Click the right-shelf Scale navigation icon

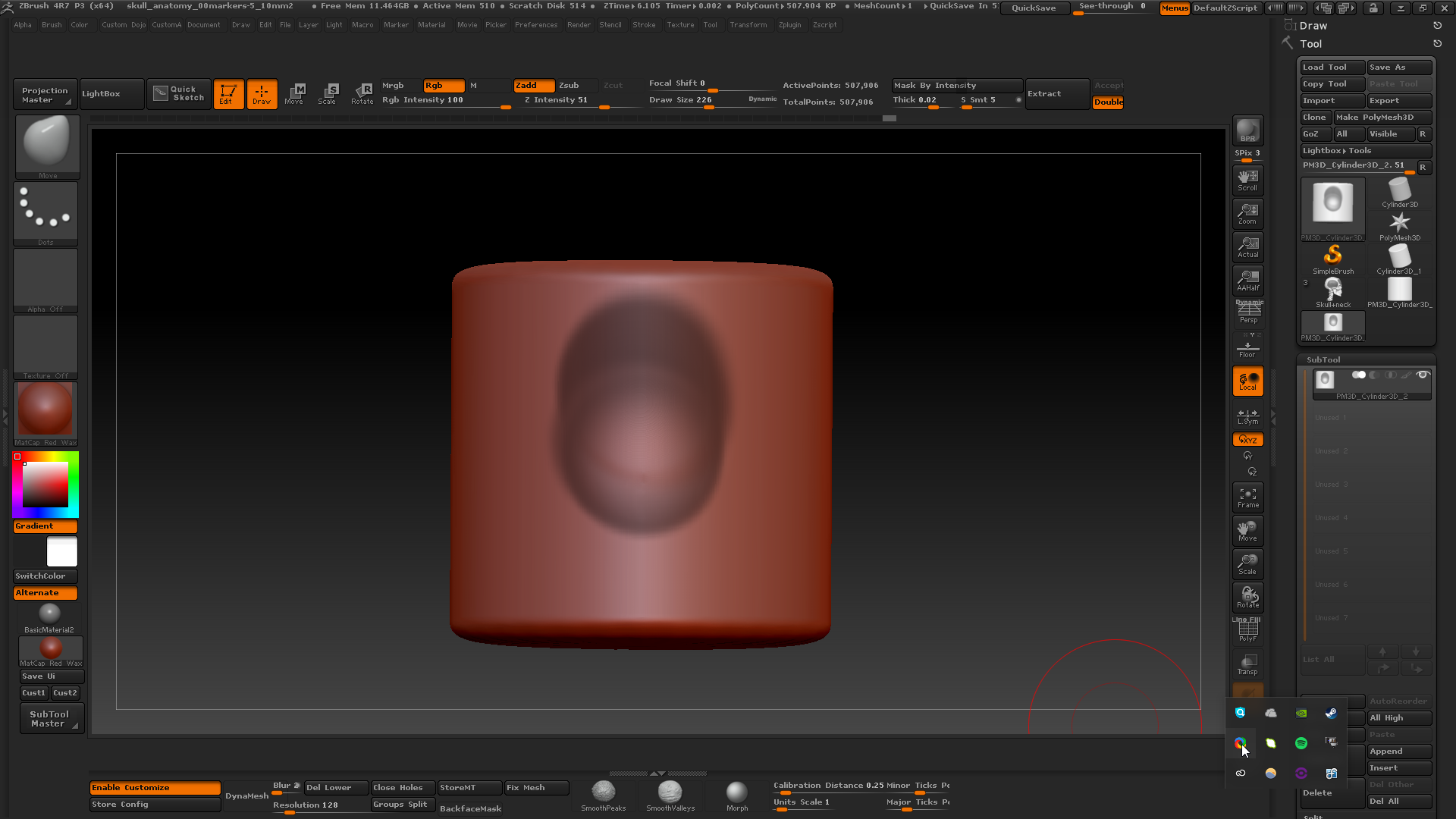click(x=1247, y=564)
